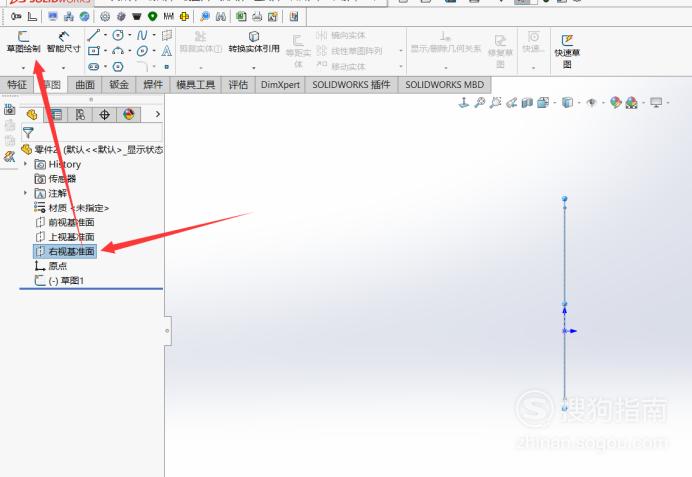Select the Line sketch tool
This screenshot has height=477, width=692.
[x=94, y=35]
